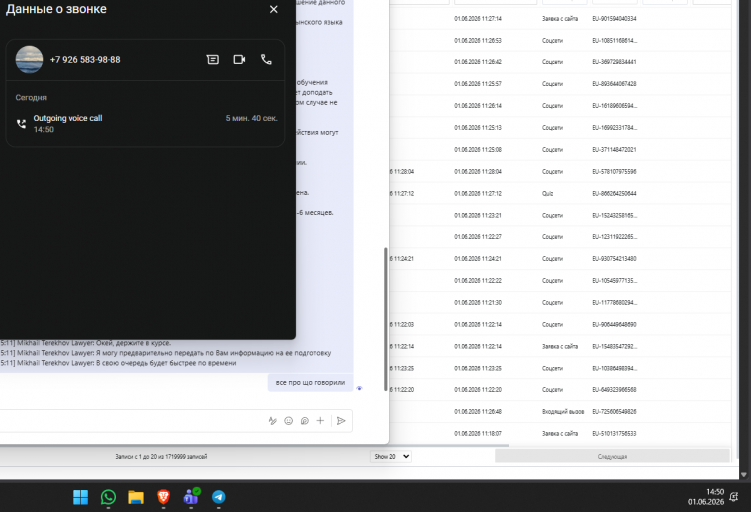
Task: Click the chat window vertical scrollbar
Action: tap(386, 319)
